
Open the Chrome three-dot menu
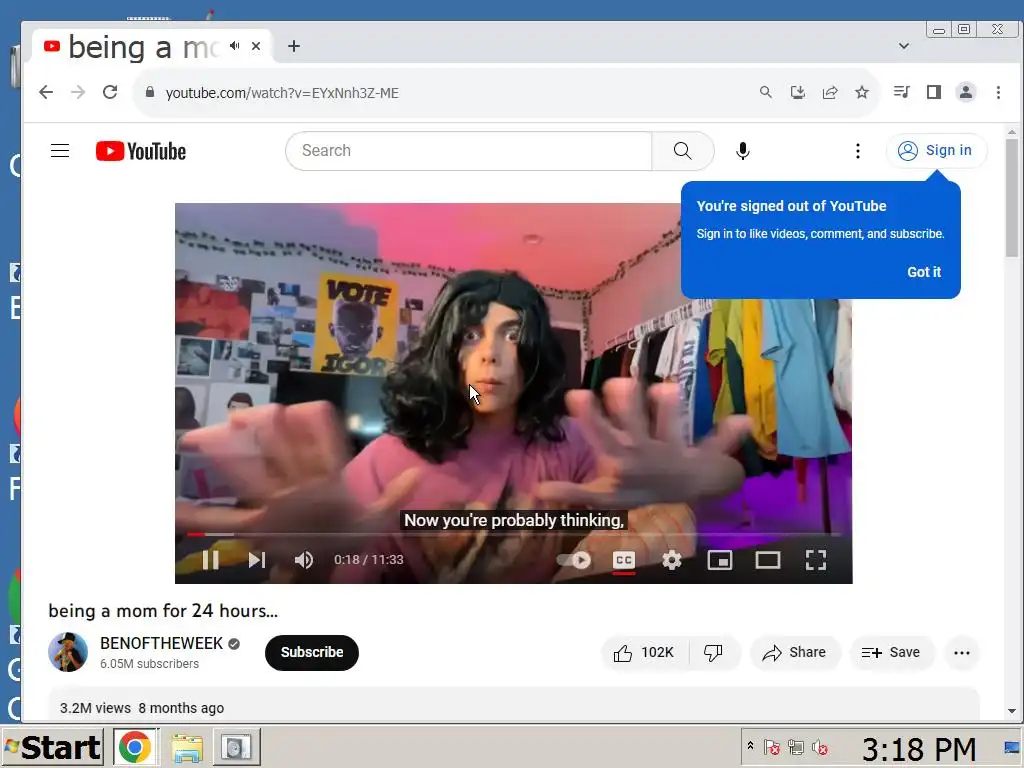pyautogui.click(x=997, y=92)
